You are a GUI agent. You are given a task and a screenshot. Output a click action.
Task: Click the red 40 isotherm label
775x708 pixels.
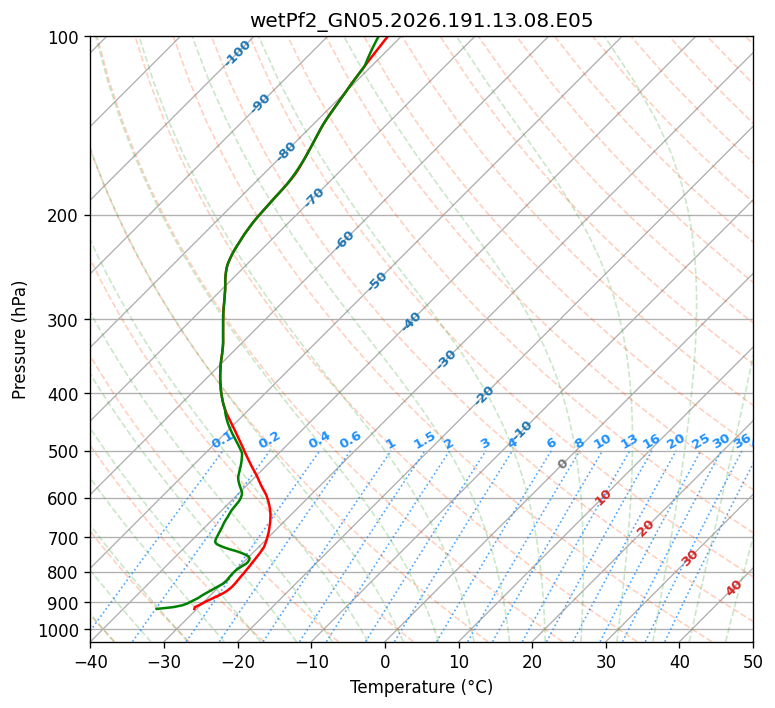734,588
